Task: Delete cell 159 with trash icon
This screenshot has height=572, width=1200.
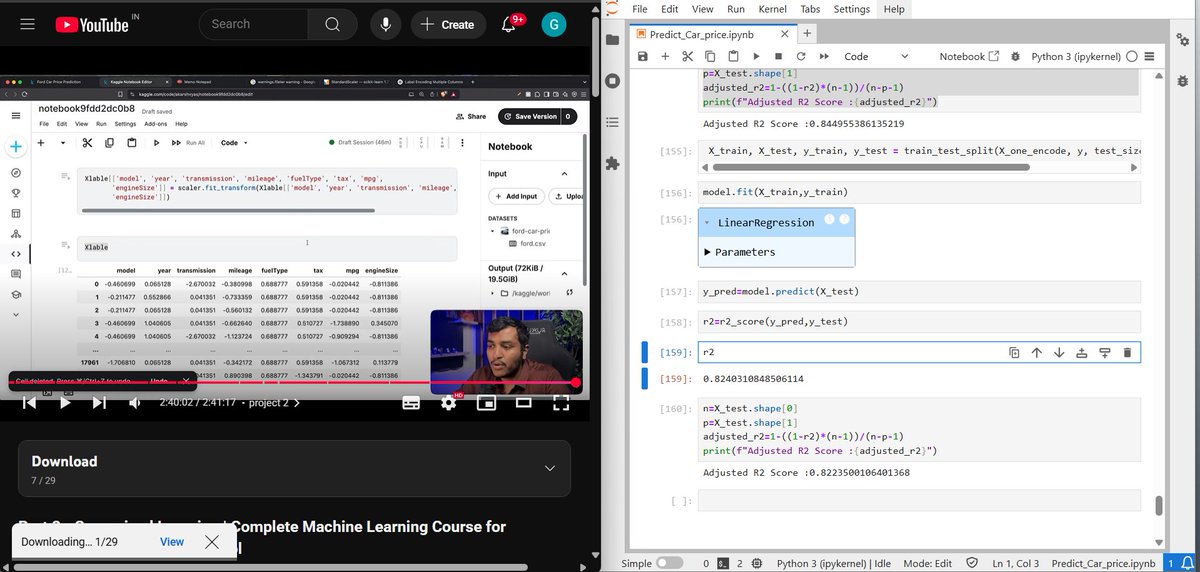Action: coord(1127,352)
